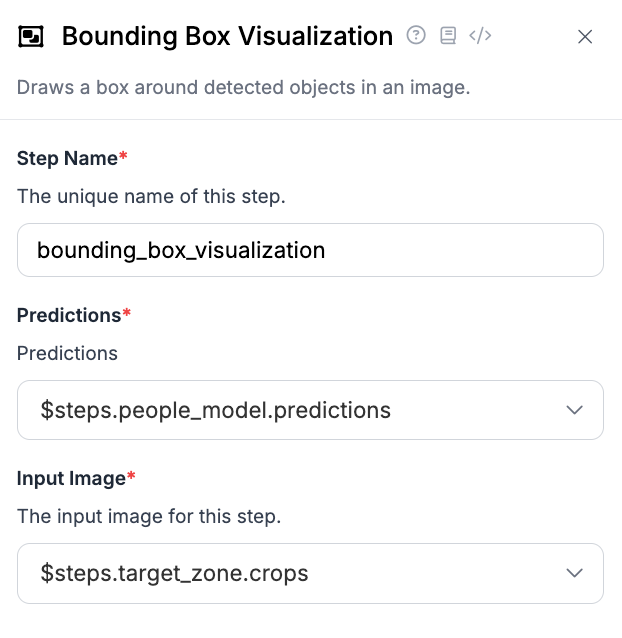This screenshot has height=638, width=622.
Task: Click 'The unique name of this step' hint
Action: [x=151, y=196]
